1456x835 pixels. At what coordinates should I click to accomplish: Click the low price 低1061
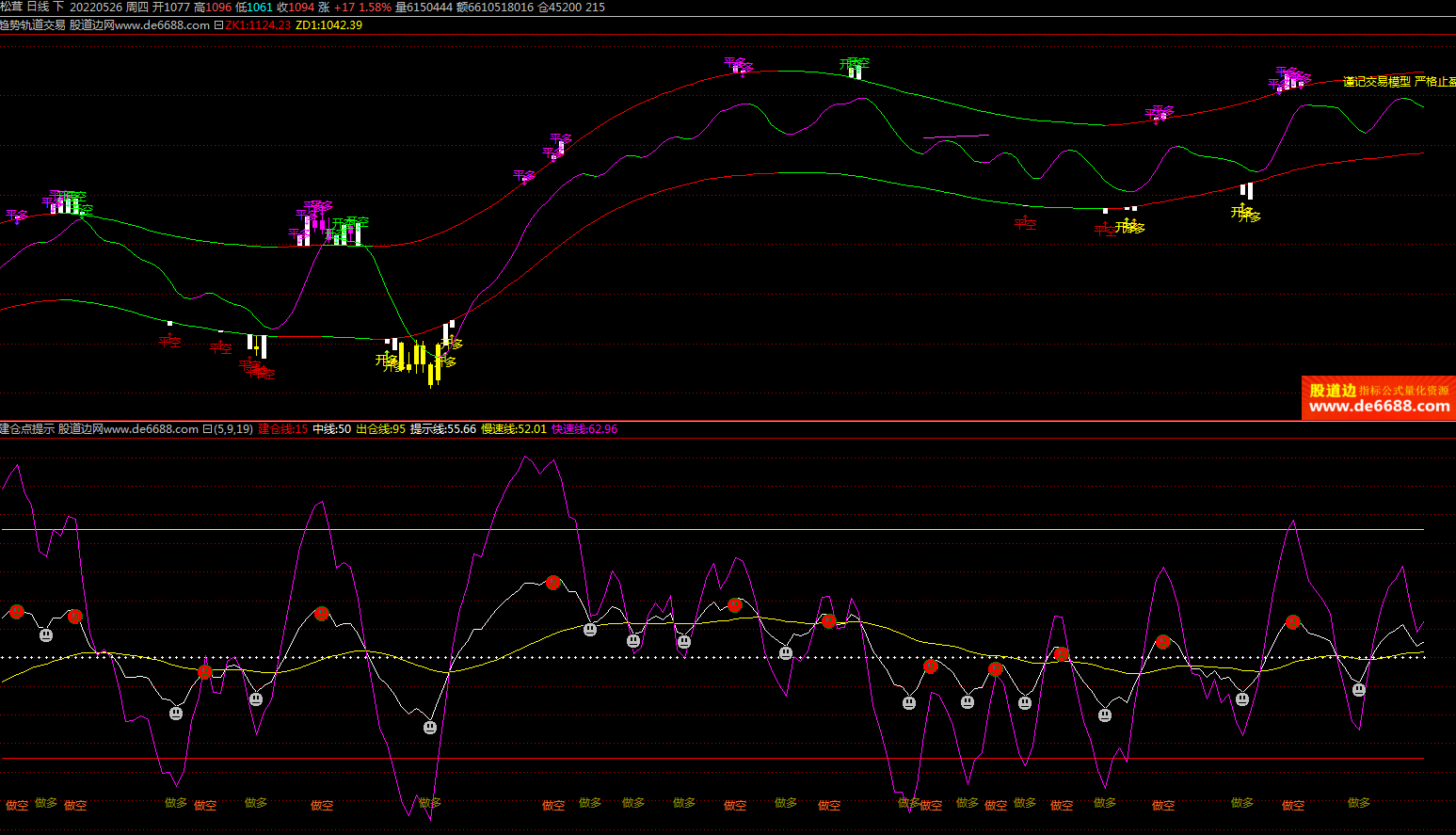tap(254, 7)
